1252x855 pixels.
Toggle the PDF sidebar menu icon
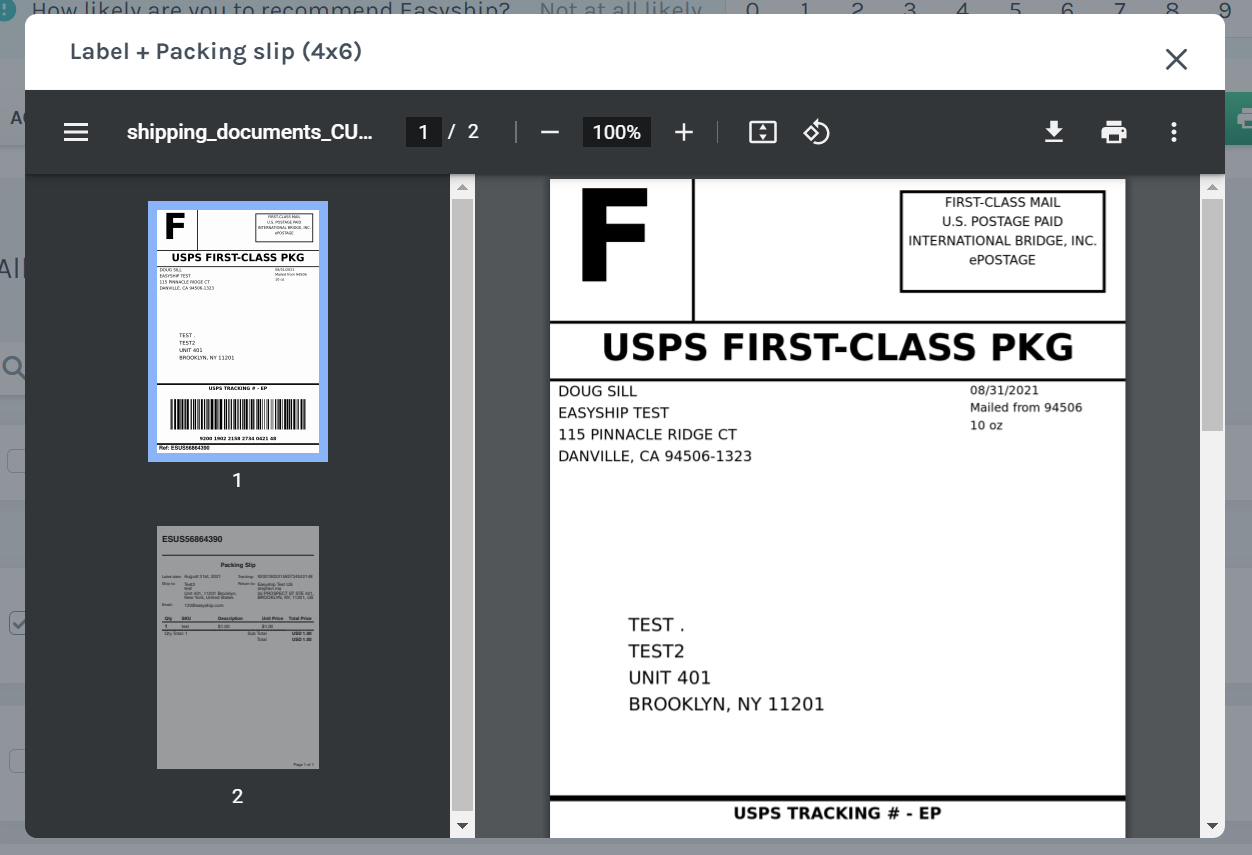click(76, 132)
